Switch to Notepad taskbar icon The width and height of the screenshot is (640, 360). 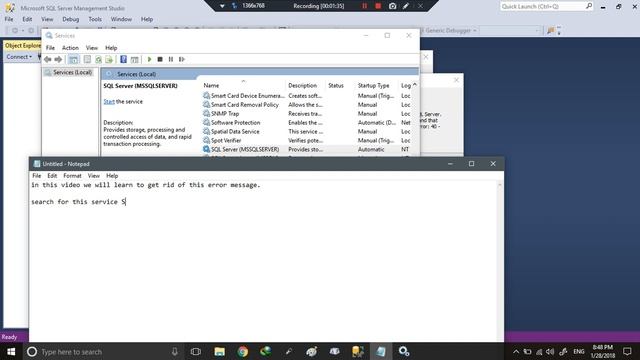click(381, 351)
